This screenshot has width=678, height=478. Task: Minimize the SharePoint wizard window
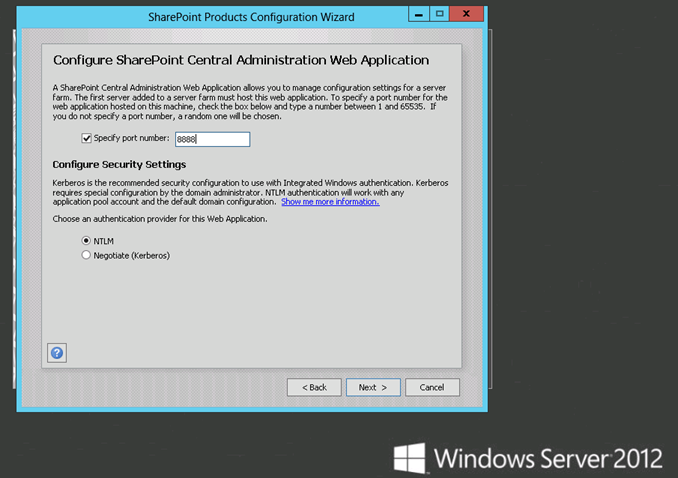coord(419,14)
